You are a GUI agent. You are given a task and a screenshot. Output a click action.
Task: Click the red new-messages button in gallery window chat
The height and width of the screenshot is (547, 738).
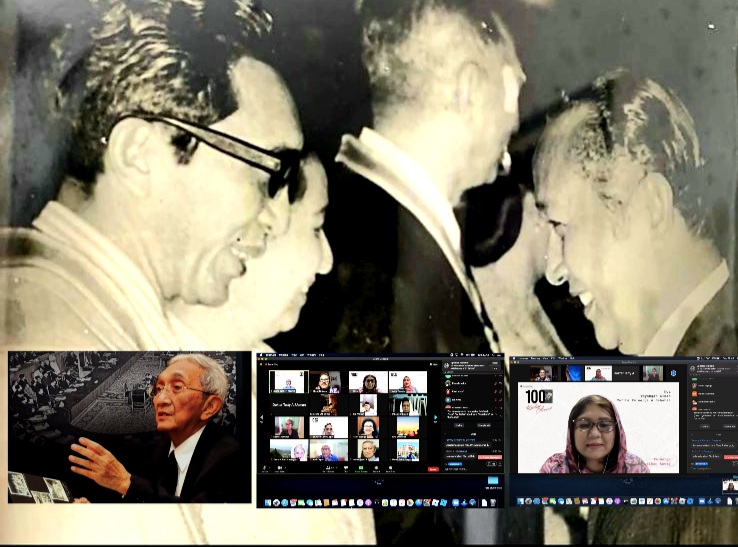click(x=490, y=457)
